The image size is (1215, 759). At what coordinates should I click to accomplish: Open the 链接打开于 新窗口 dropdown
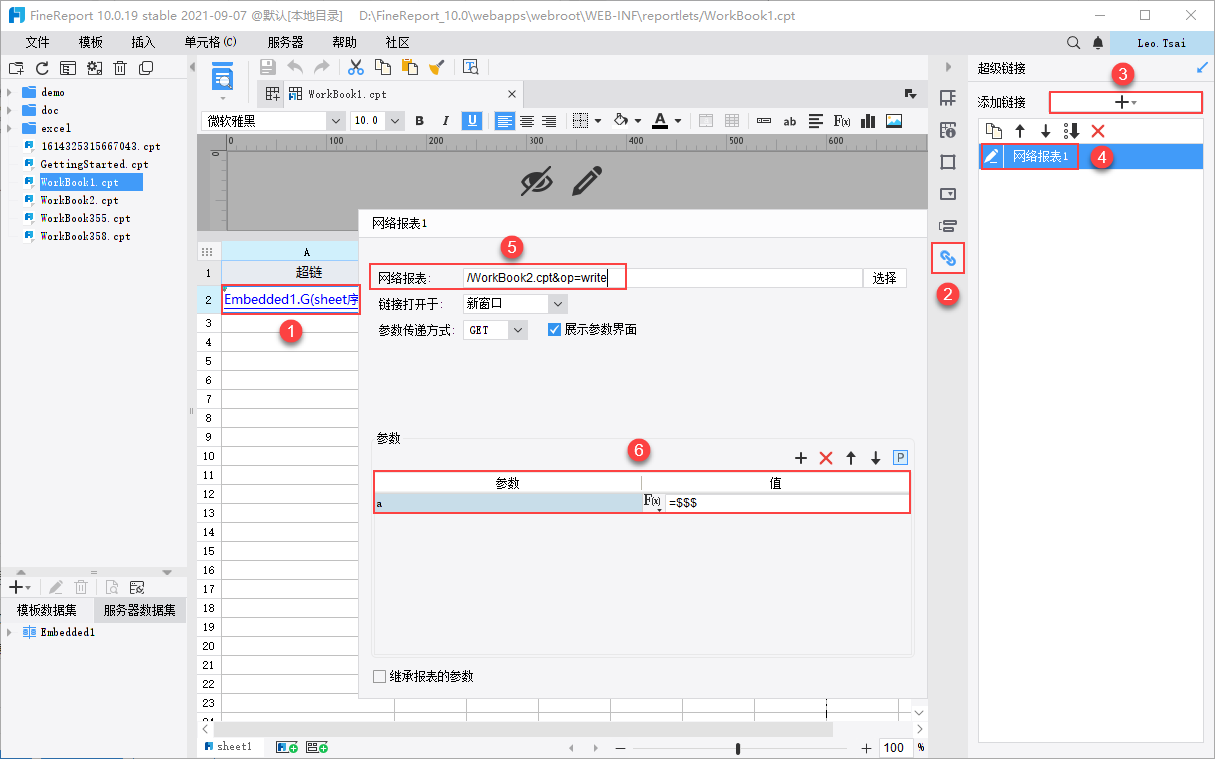coord(515,303)
